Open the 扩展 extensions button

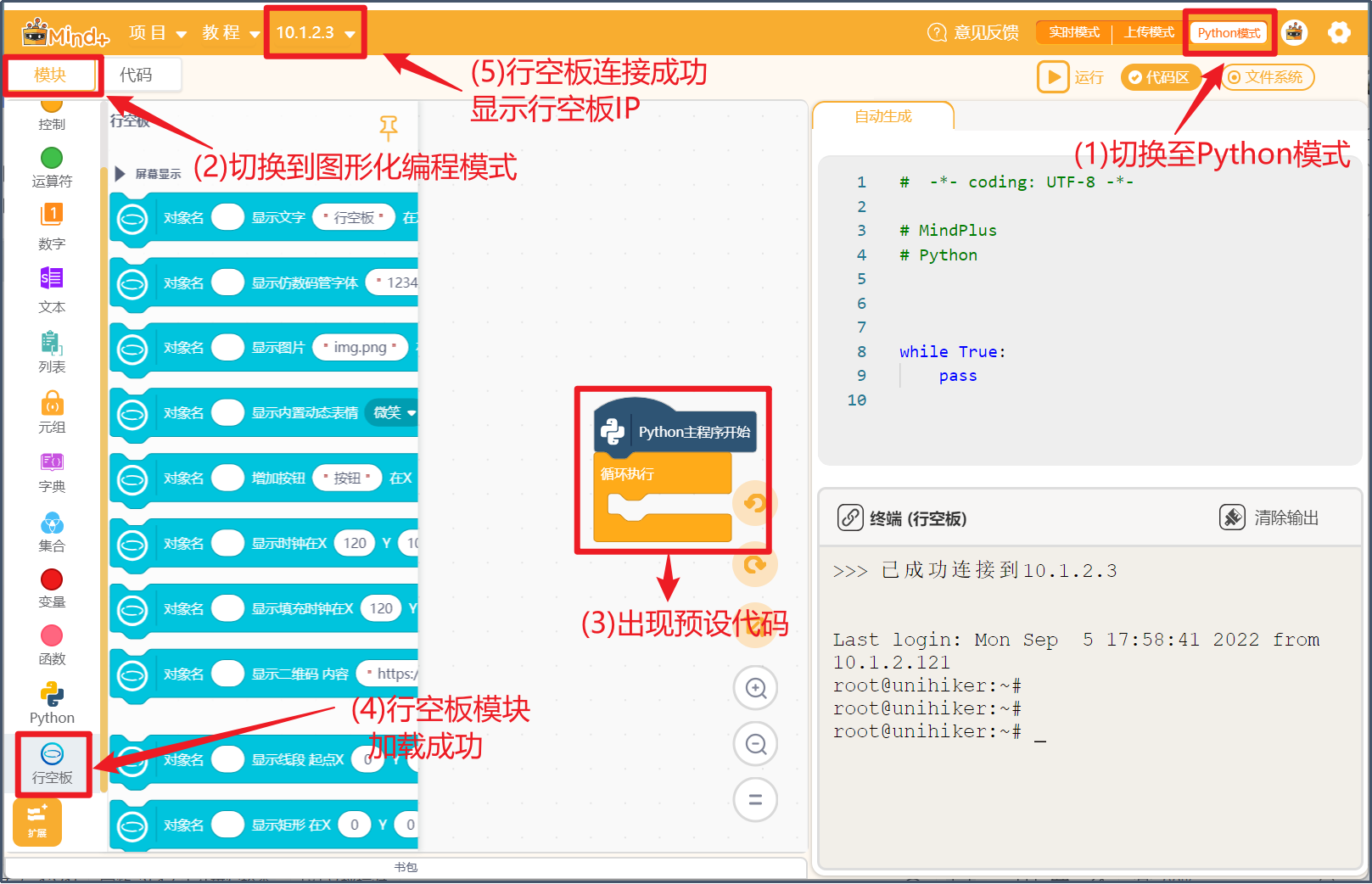[36, 822]
